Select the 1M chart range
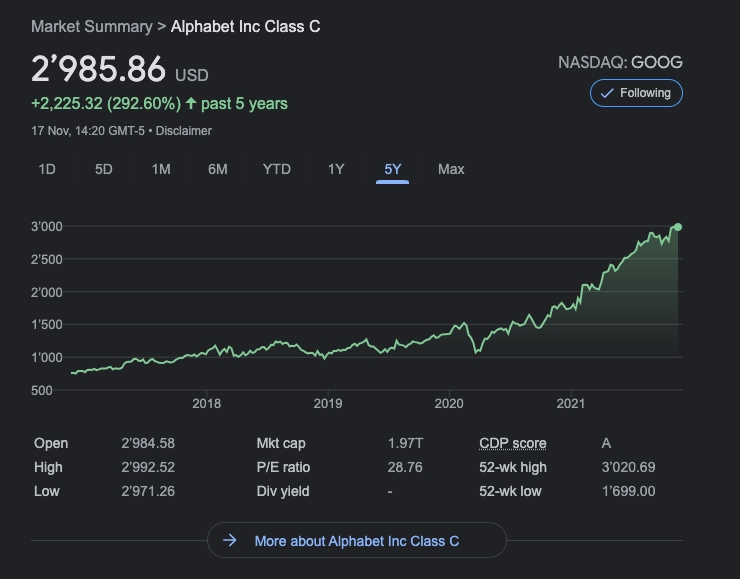The width and height of the screenshot is (740, 579). click(161, 169)
